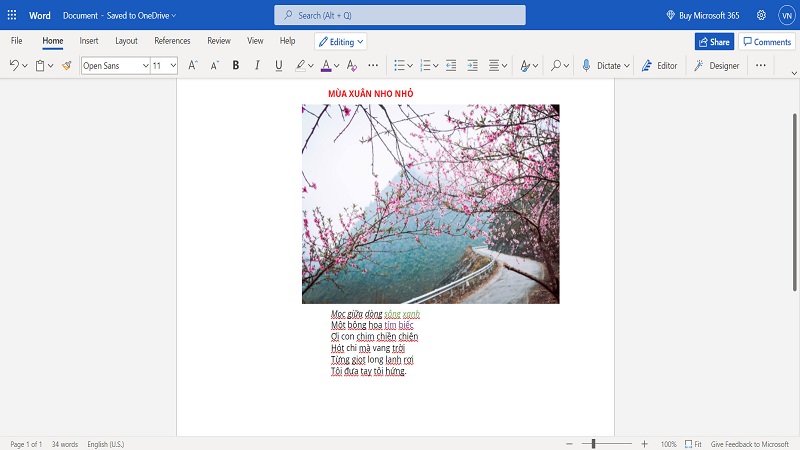
Task: Toggle Underline formatting
Action: tap(279, 65)
